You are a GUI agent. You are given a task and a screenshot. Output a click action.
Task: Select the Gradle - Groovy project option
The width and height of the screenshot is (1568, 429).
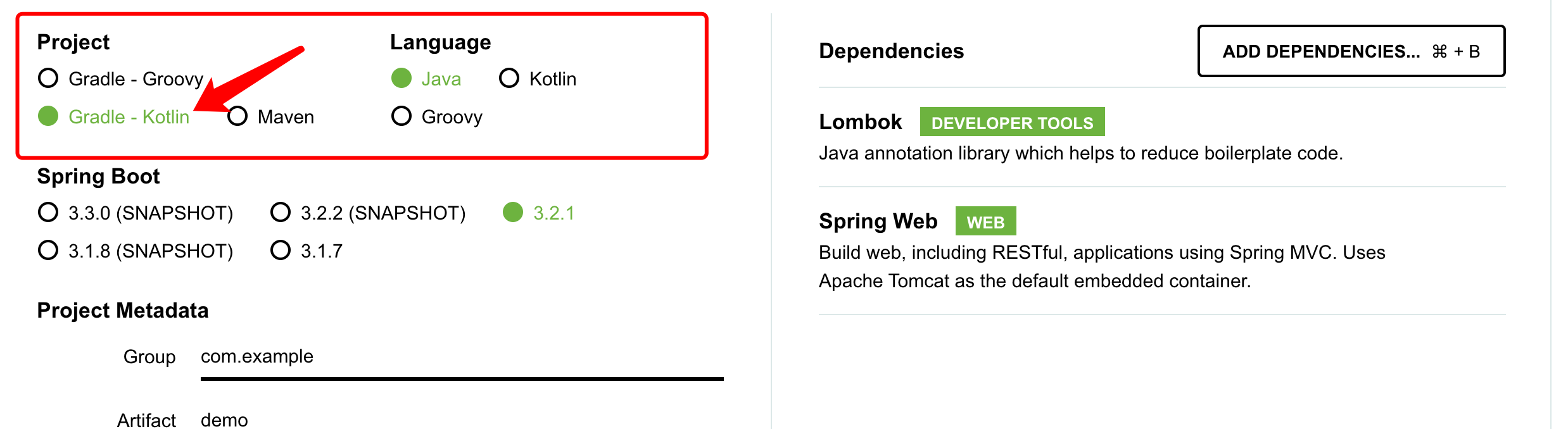click(x=49, y=78)
